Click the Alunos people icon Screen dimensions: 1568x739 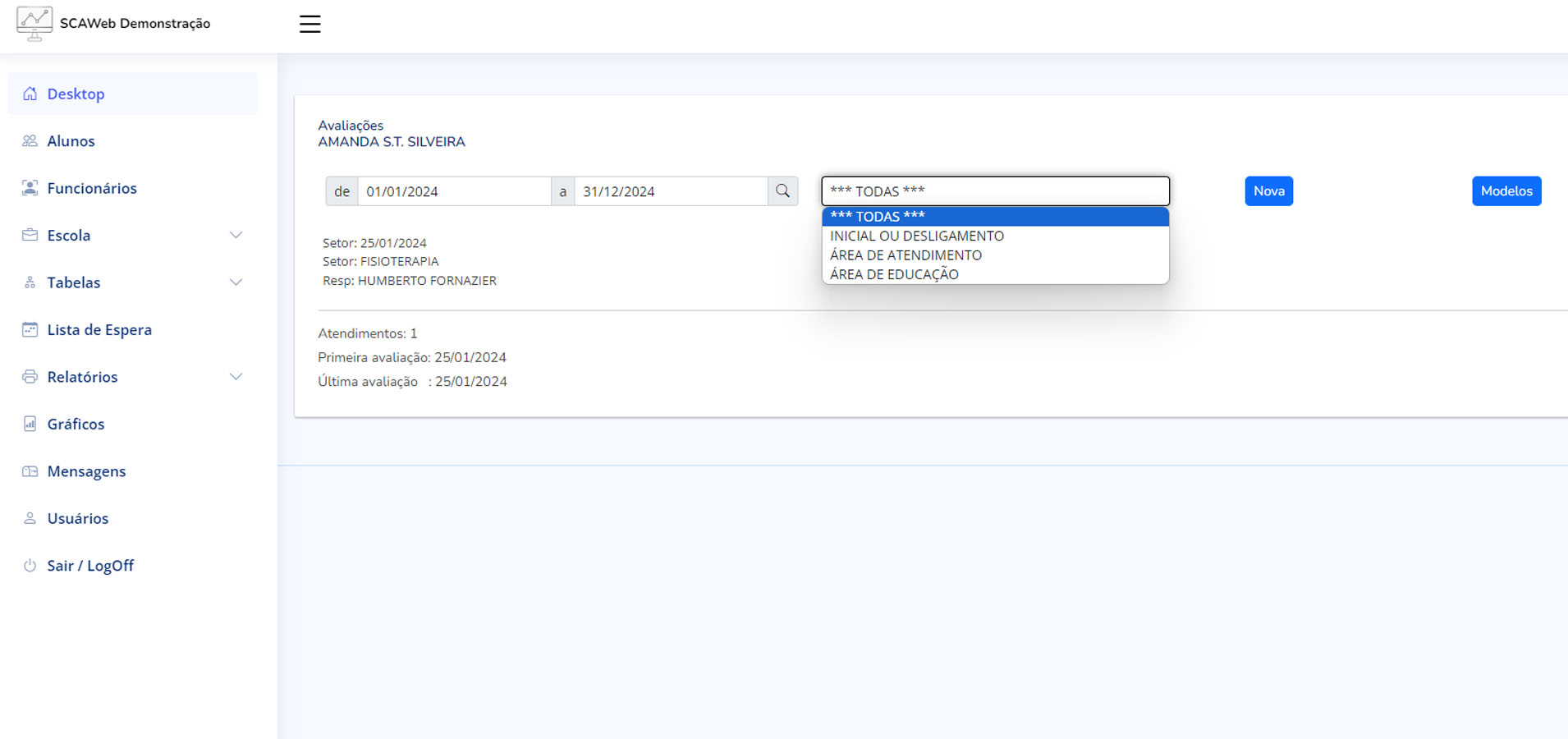coord(30,141)
